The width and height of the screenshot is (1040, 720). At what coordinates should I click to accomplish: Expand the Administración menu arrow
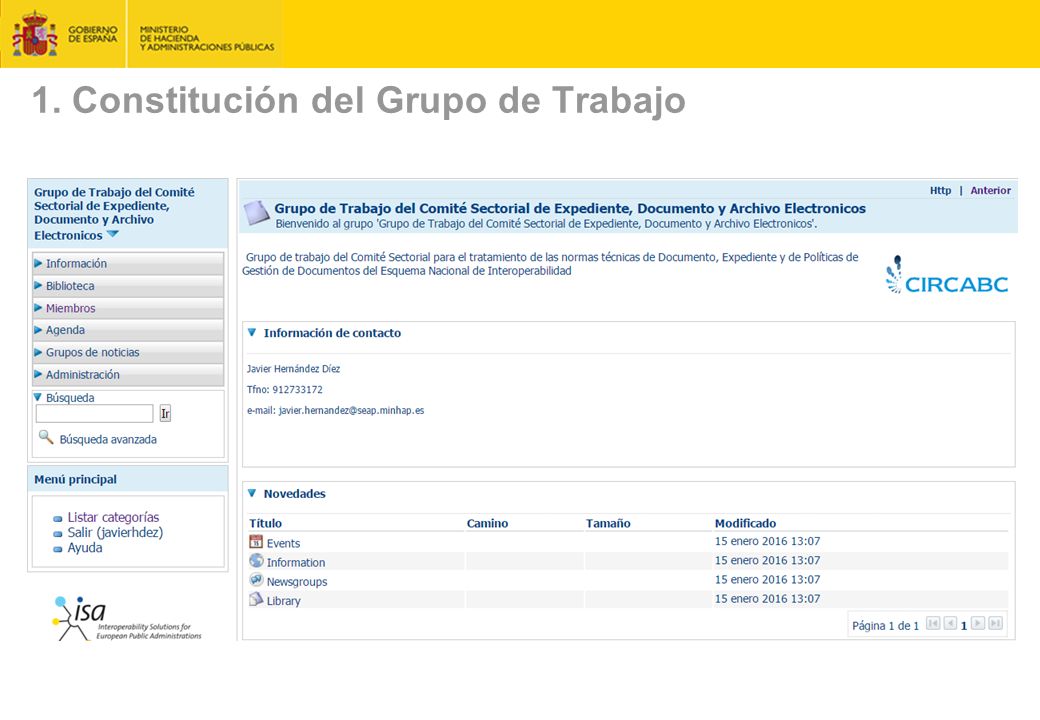point(38,374)
